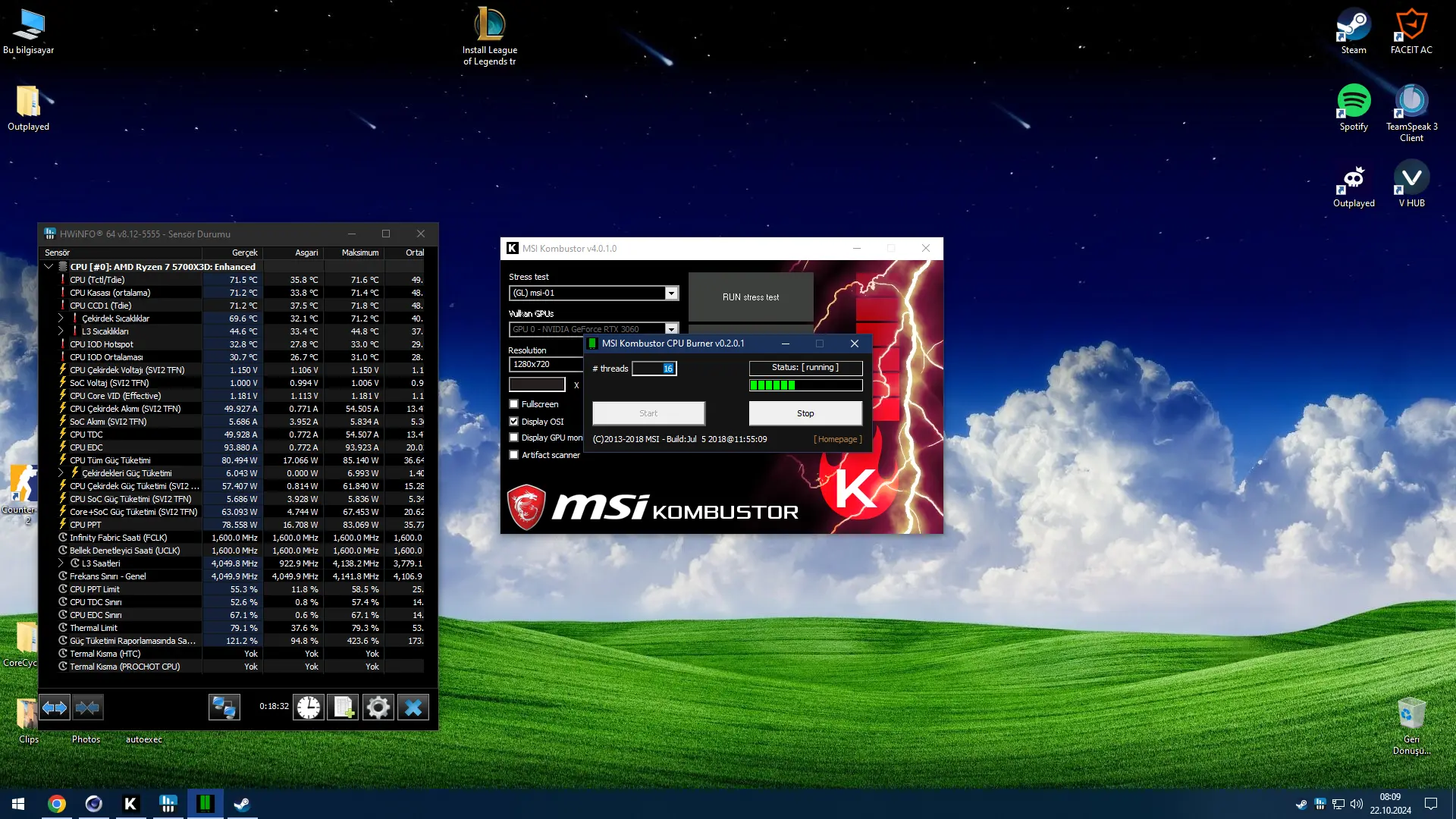Click the volume speaker tray icon
The height and width of the screenshot is (819, 1456).
[1357, 804]
